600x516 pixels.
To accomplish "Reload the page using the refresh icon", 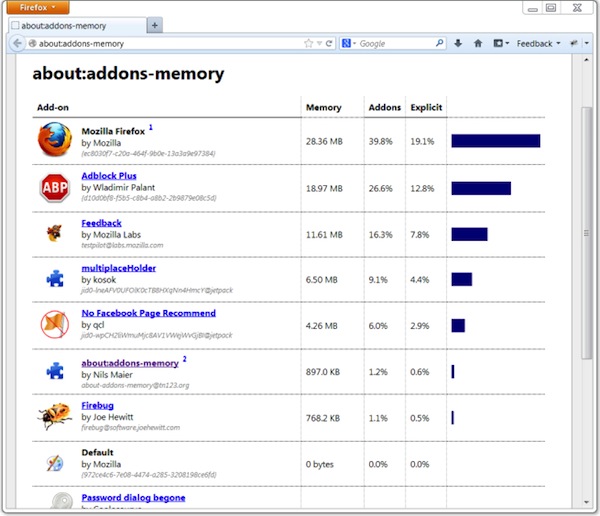I will pyautogui.click(x=330, y=44).
